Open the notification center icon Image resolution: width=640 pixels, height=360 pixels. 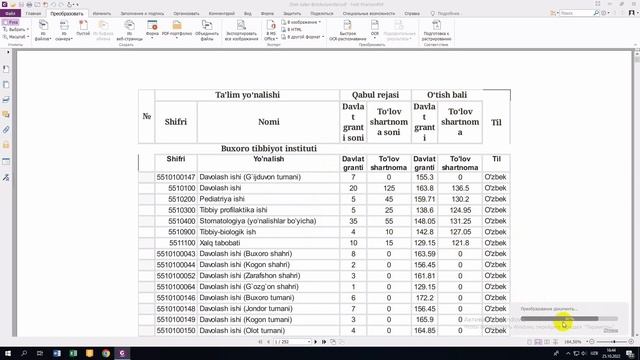point(631,353)
